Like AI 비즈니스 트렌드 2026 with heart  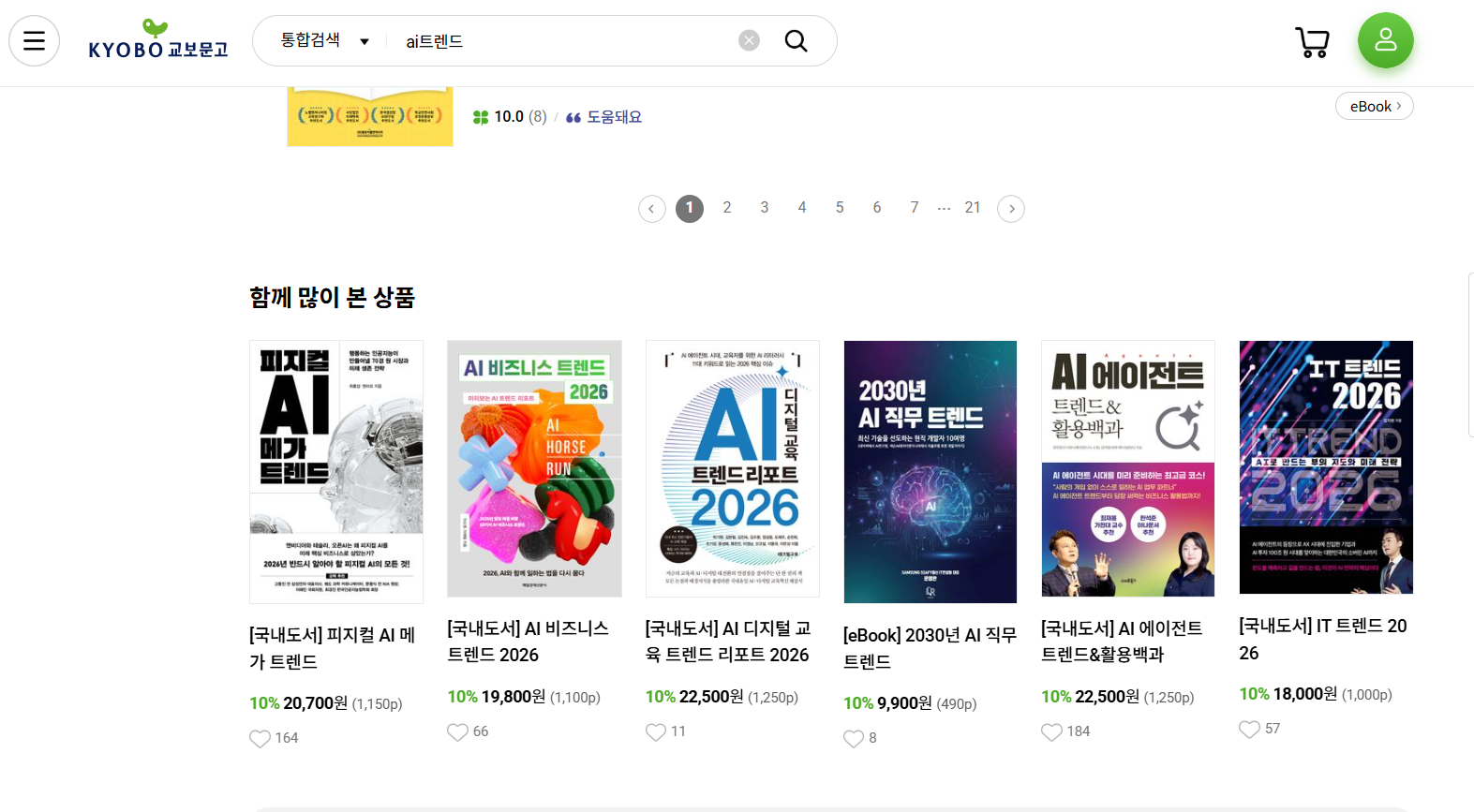pos(457,731)
